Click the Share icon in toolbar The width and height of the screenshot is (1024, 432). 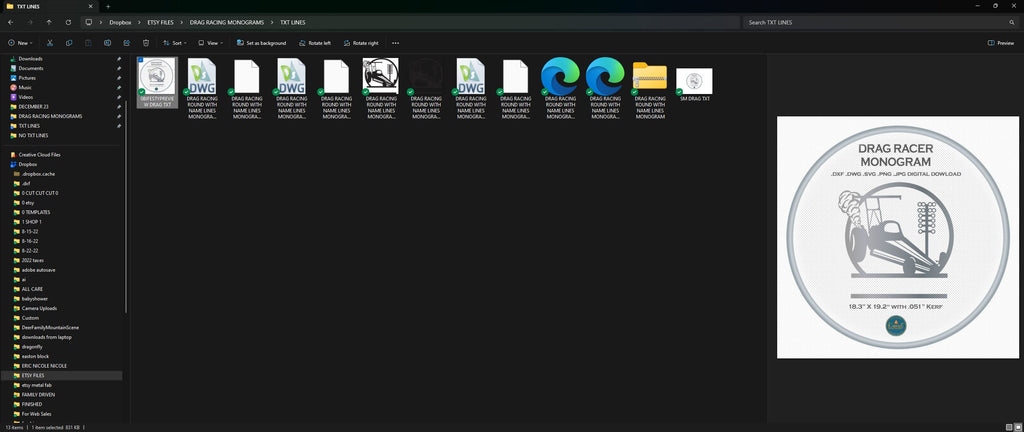coord(127,43)
